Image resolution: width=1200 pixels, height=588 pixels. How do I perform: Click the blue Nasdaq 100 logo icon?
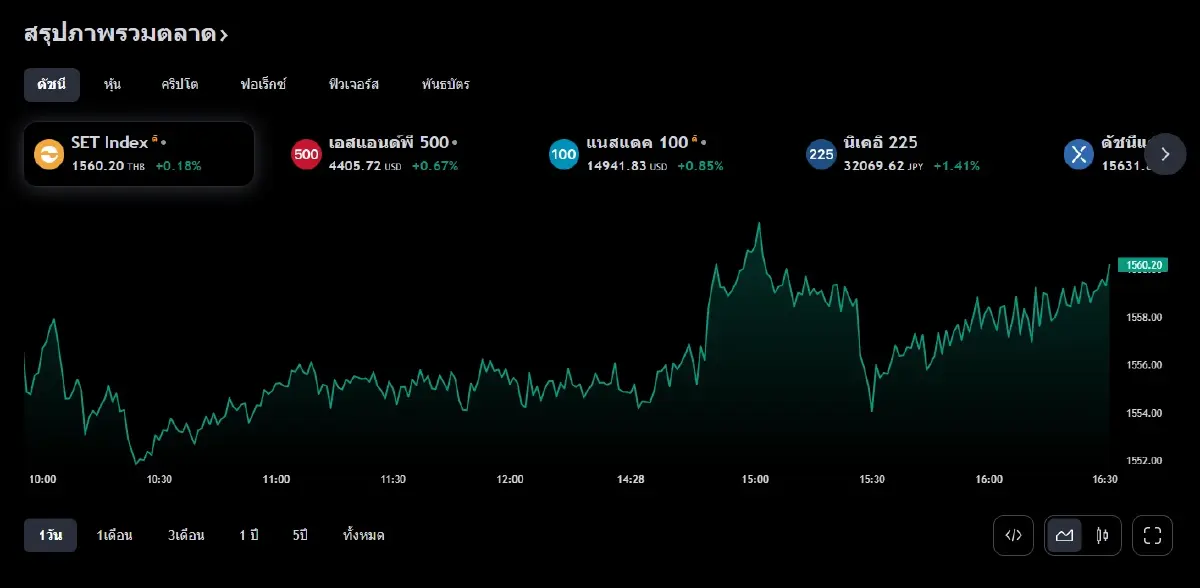[564, 154]
